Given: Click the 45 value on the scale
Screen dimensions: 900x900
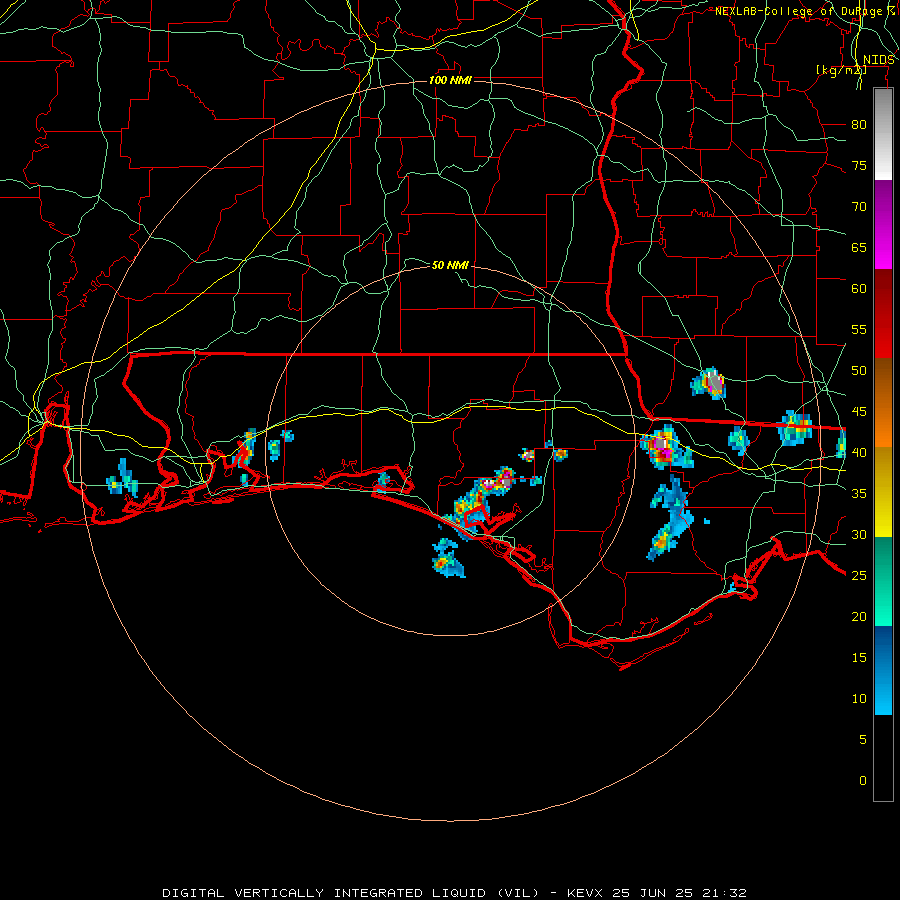Looking at the screenshot, I should [x=859, y=412].
